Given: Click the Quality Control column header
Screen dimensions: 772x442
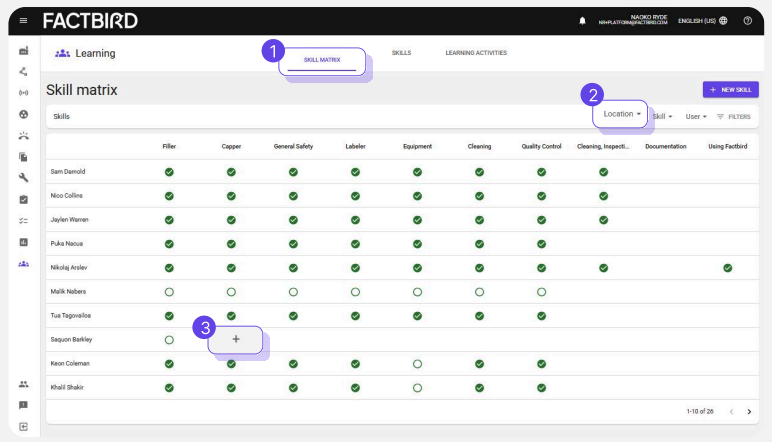Looking at the screenshot, I should tap(542, 146).
